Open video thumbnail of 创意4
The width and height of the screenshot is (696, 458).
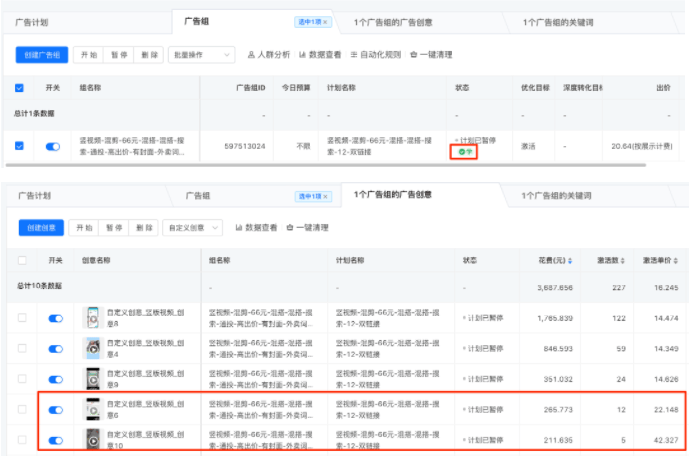coord(93,348)
